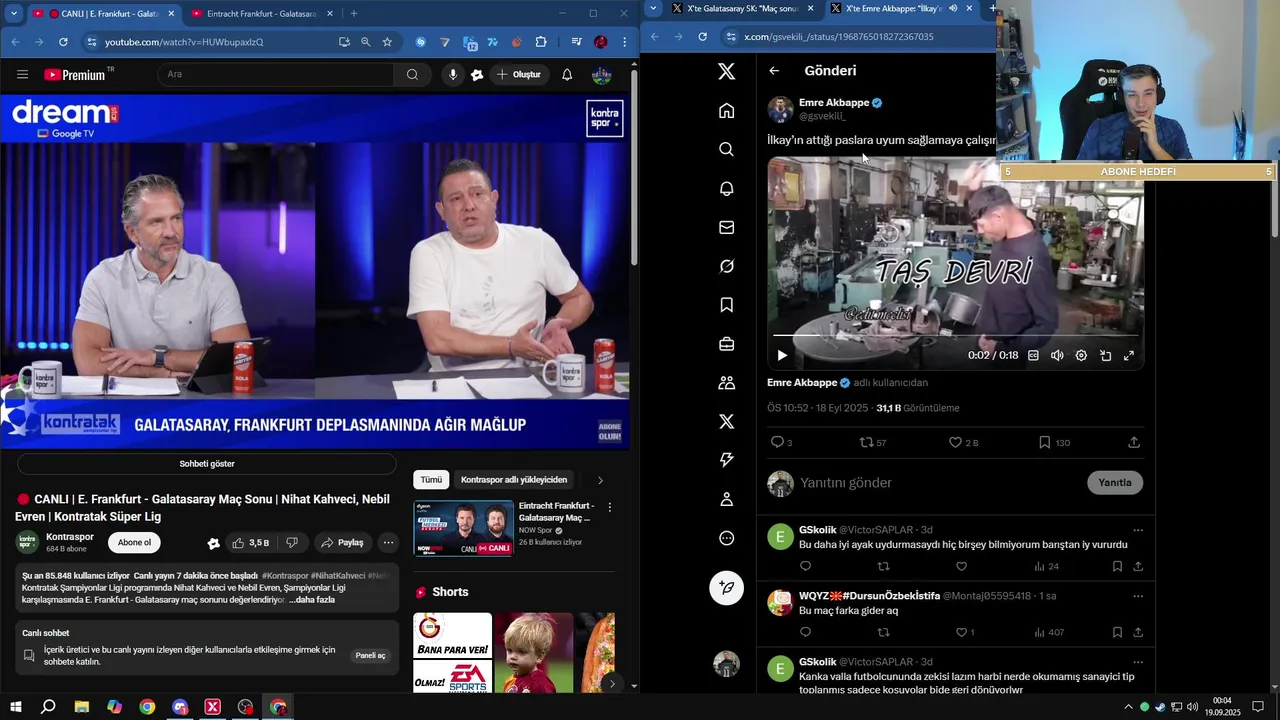This screenshot has width=1280, height=720.
Task: Expand the tab search dropdown in YouTube window
Action: [13, 14]
